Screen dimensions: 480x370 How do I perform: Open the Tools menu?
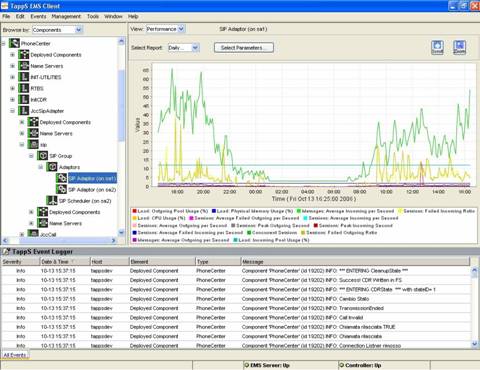tap(93, 16)
